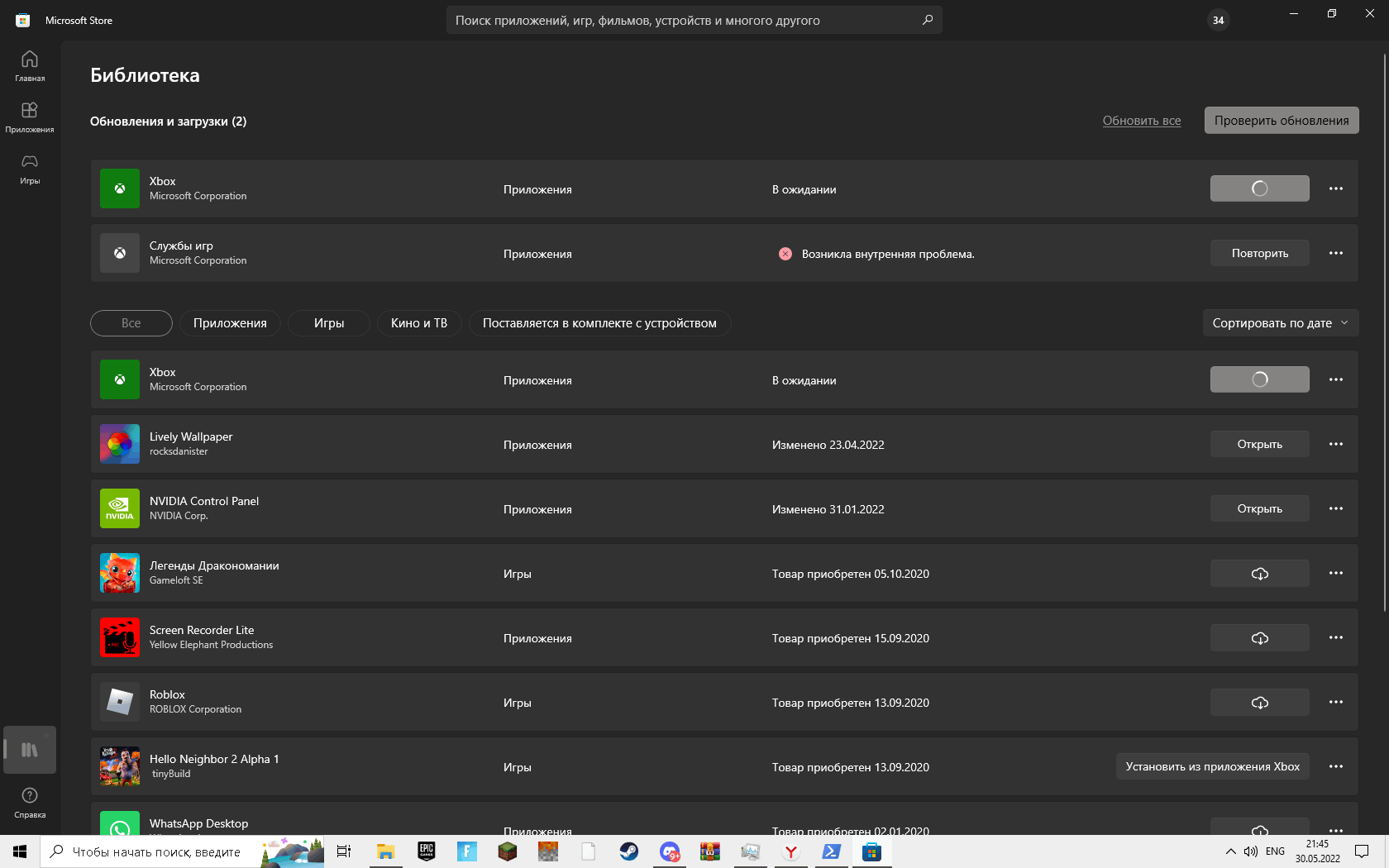
Task: Select Поставляется в комплекте с устройством filter
Action: tap(599, 323)
